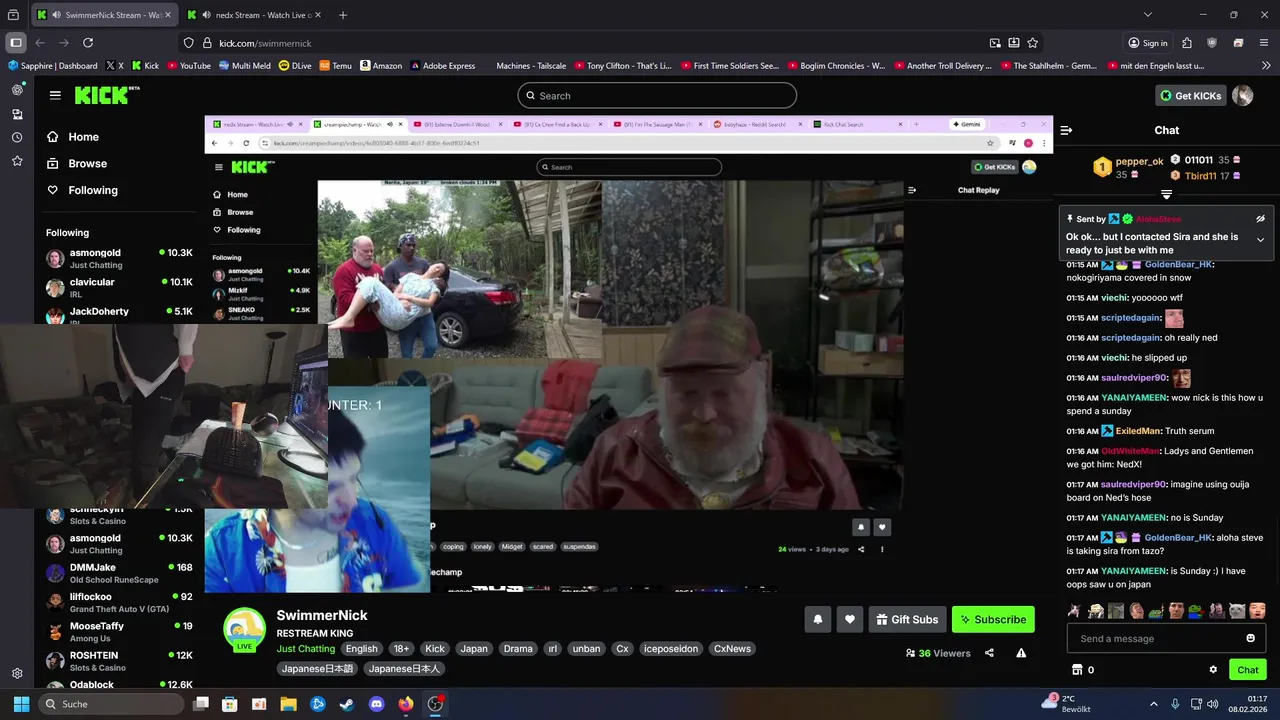Open SwimmerNick channel avatar with LIVE badge

244,629
